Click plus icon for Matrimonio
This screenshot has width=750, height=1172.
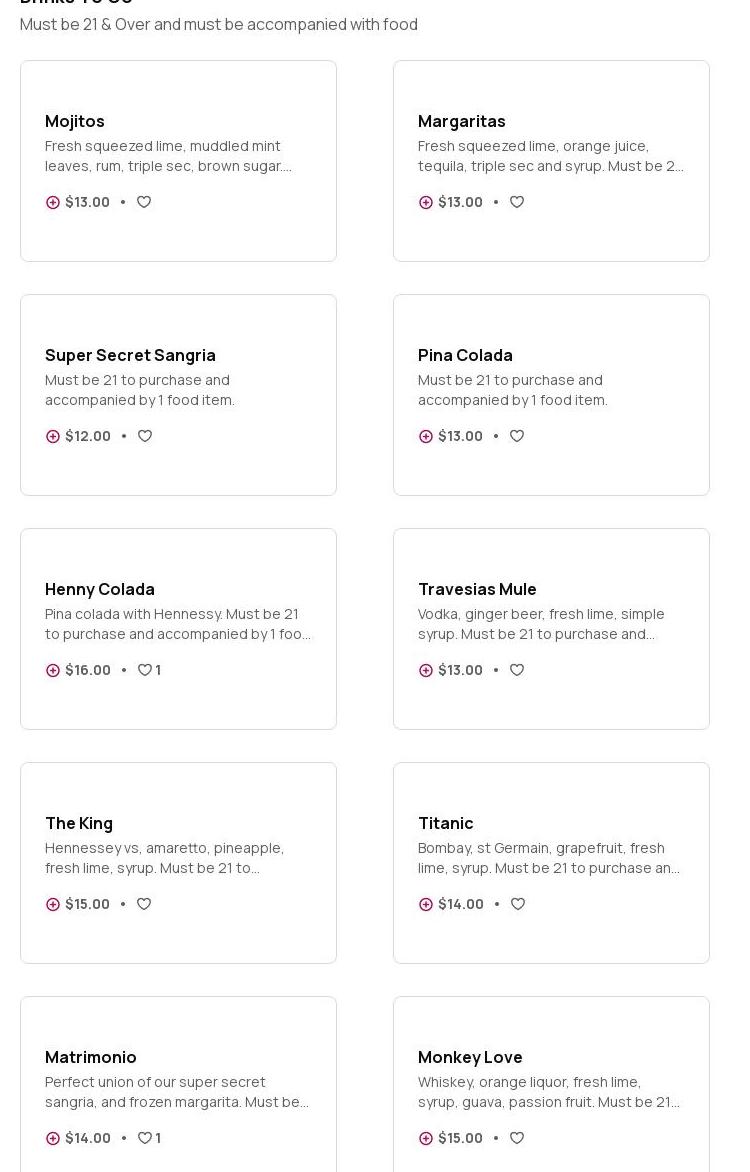[53, 1138]
